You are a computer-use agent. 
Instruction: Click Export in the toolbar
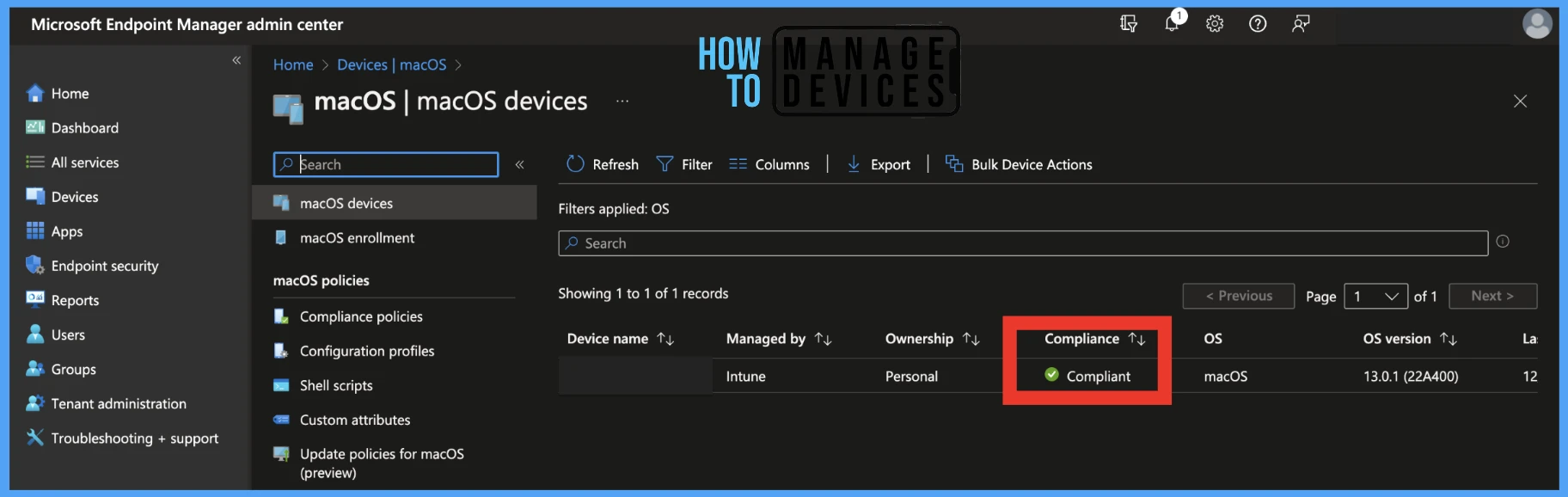pos(878,164)
